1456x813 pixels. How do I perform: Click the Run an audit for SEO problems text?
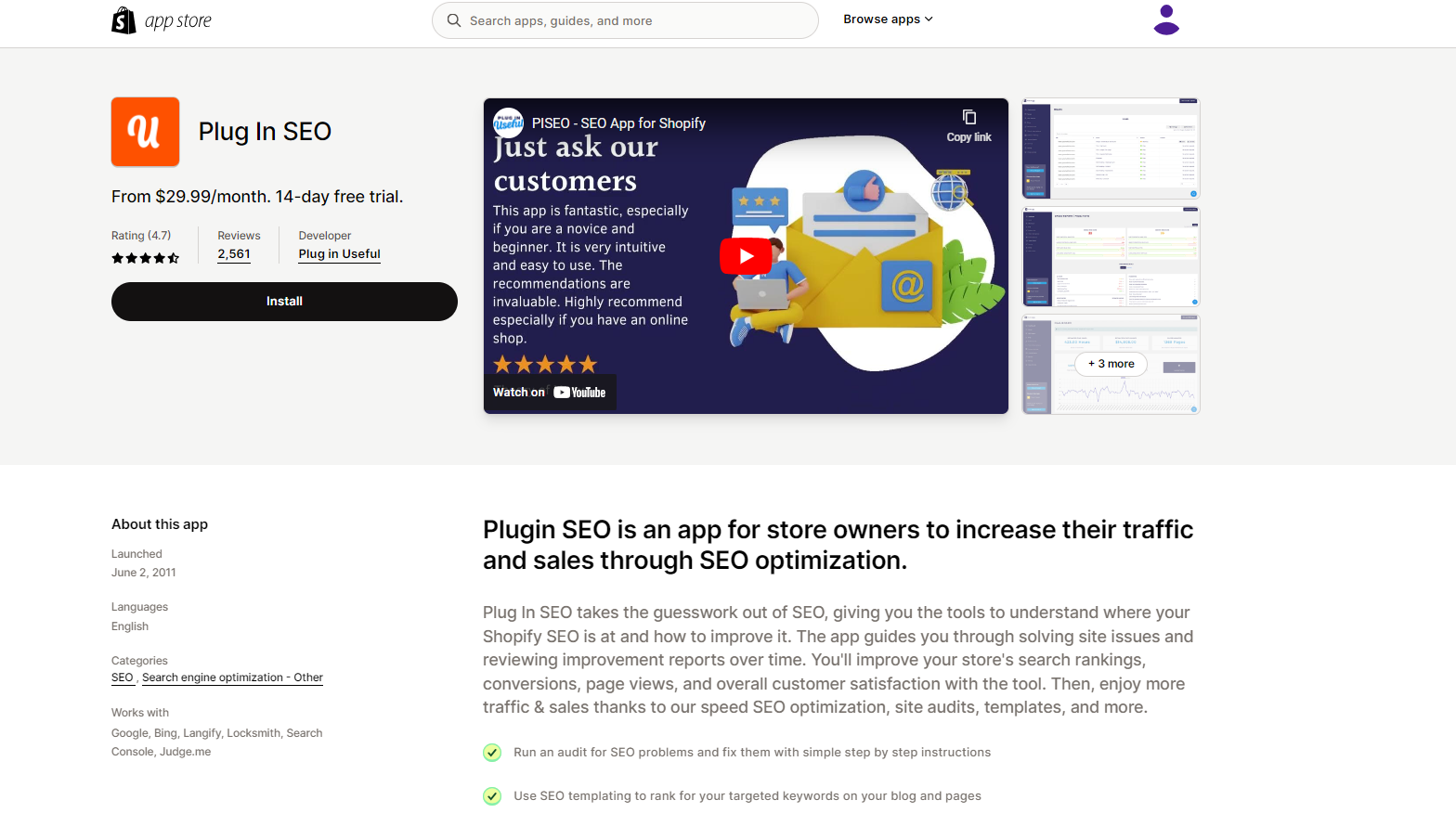click(x=752, y=753)
